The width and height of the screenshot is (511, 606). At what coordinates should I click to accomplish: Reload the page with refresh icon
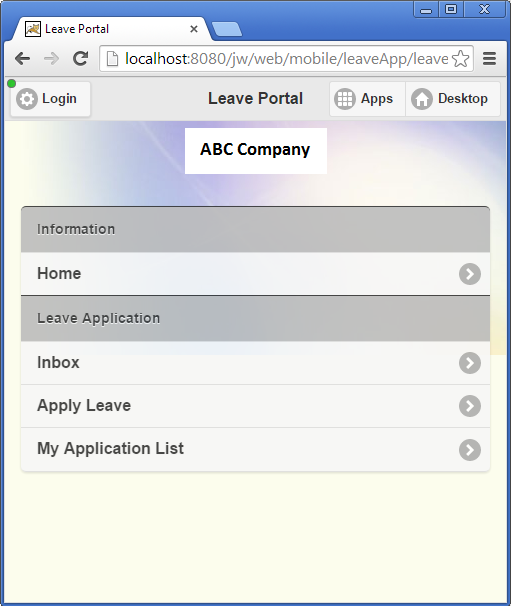coord(80,59)
